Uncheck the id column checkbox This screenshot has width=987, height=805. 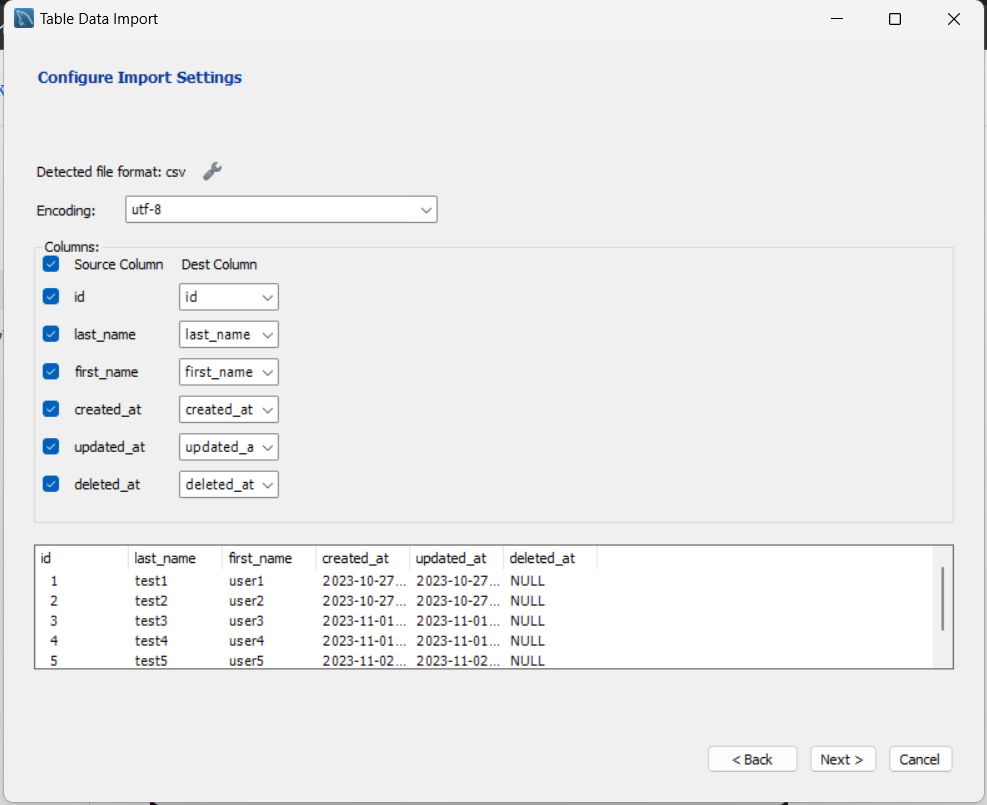[x=51, y=297]
